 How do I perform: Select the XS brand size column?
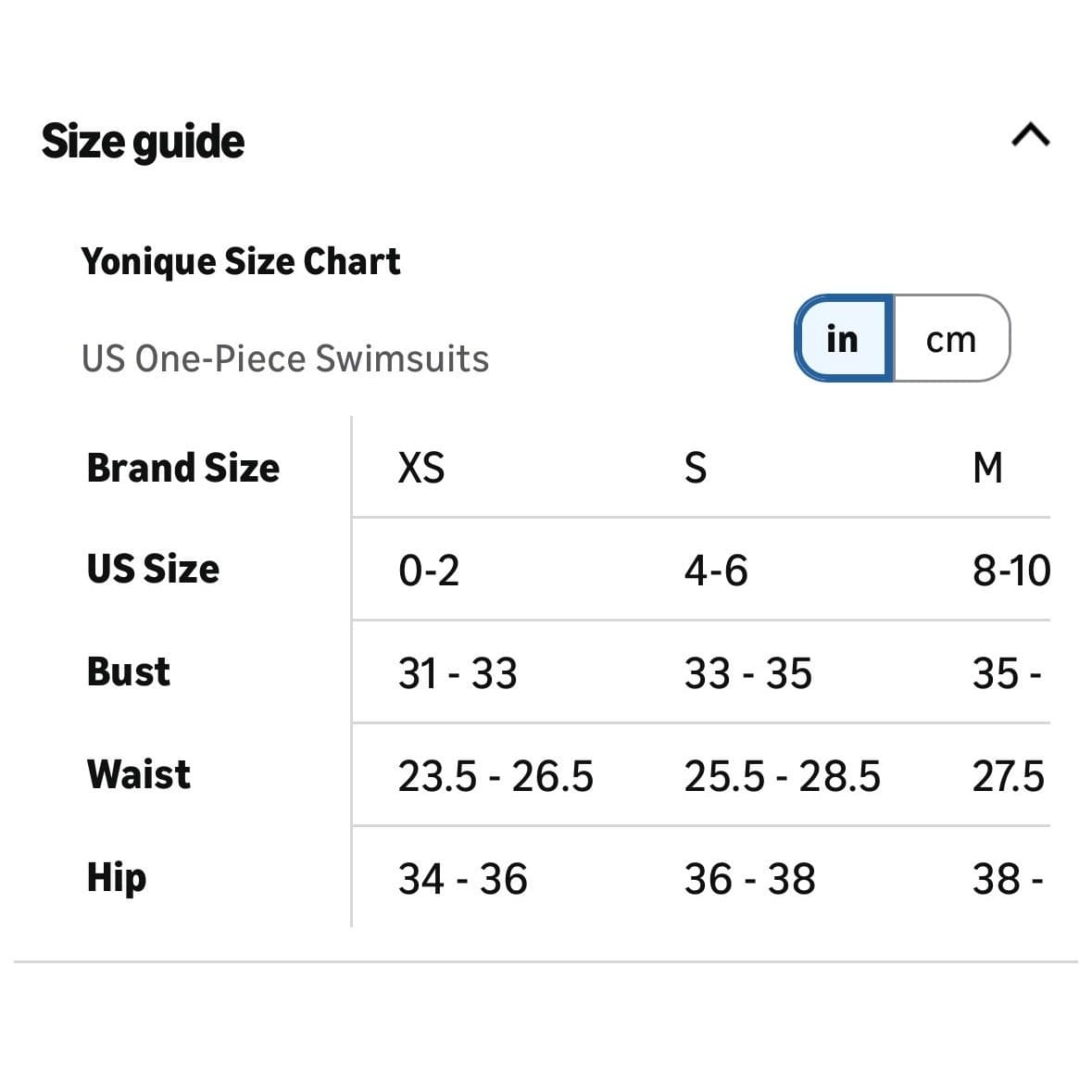[421, 468]
